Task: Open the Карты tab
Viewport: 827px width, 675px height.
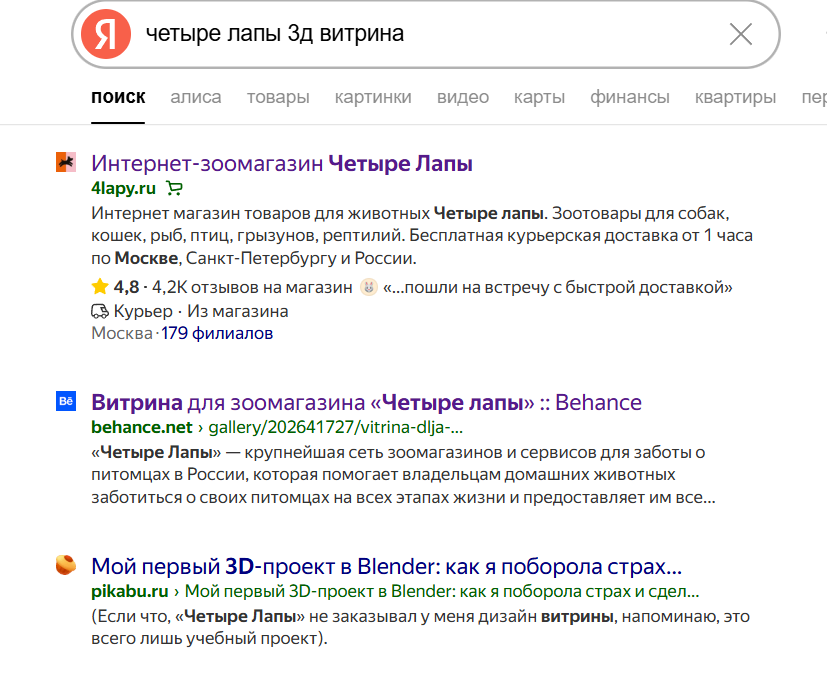Action: [x=539, y=97]
